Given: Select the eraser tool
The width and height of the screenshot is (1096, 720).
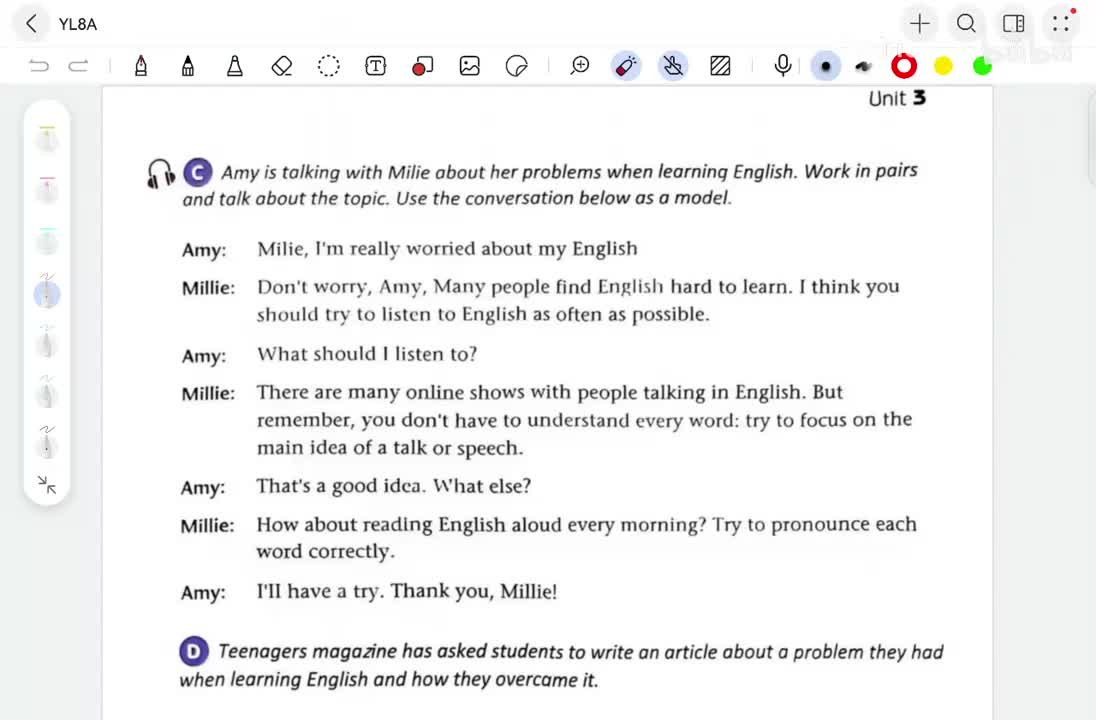Looking at the screenshot, I should tap(281, 66).
